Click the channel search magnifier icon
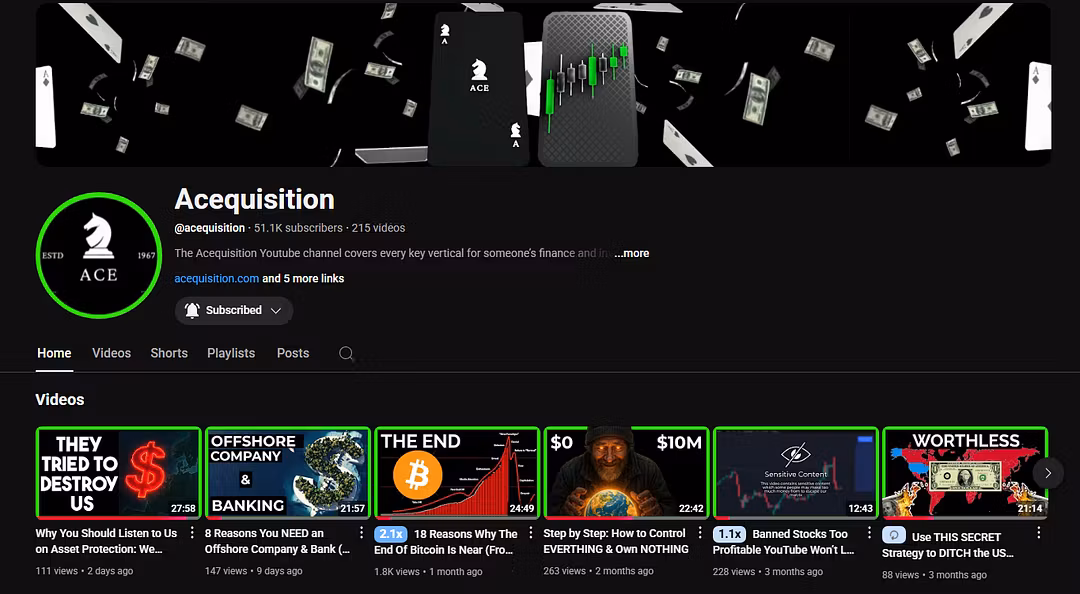 point(346,354)
